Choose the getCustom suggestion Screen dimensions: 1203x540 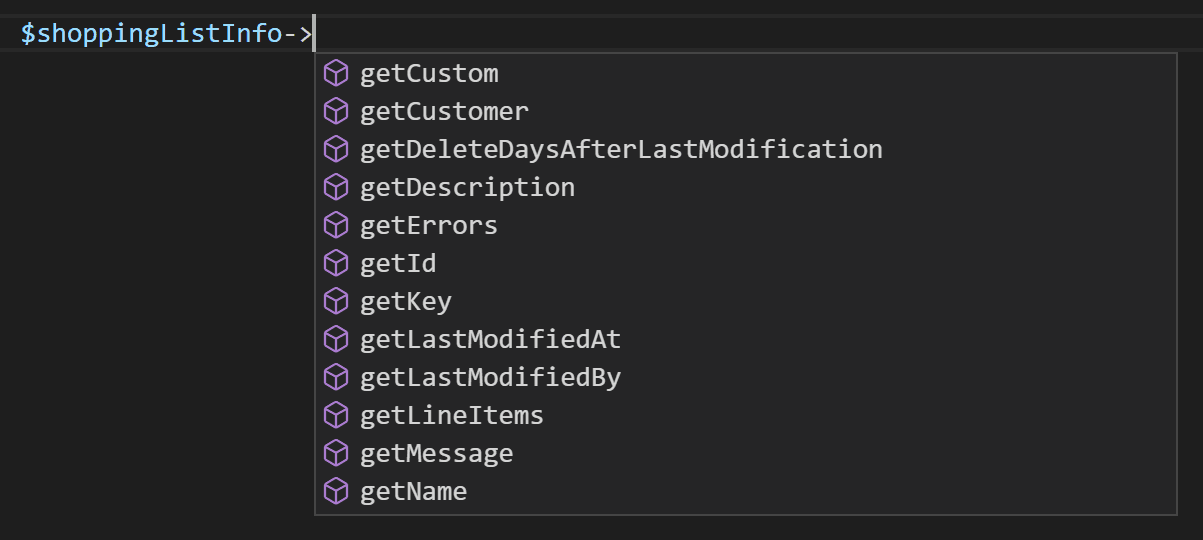pos(429,74)
